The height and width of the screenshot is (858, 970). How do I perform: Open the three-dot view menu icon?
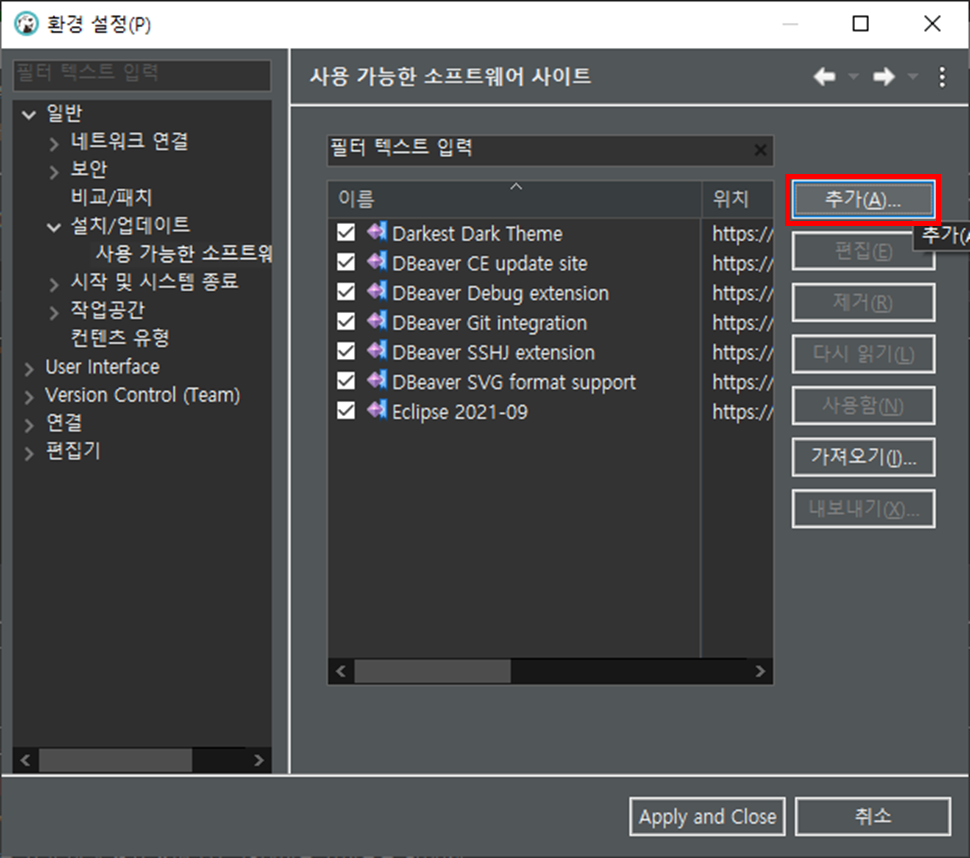click(942, 77)
